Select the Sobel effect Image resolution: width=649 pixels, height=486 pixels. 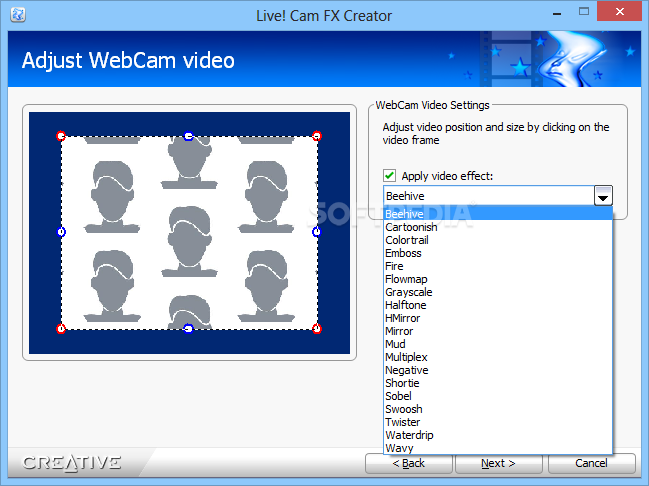(x=498, y=396)
